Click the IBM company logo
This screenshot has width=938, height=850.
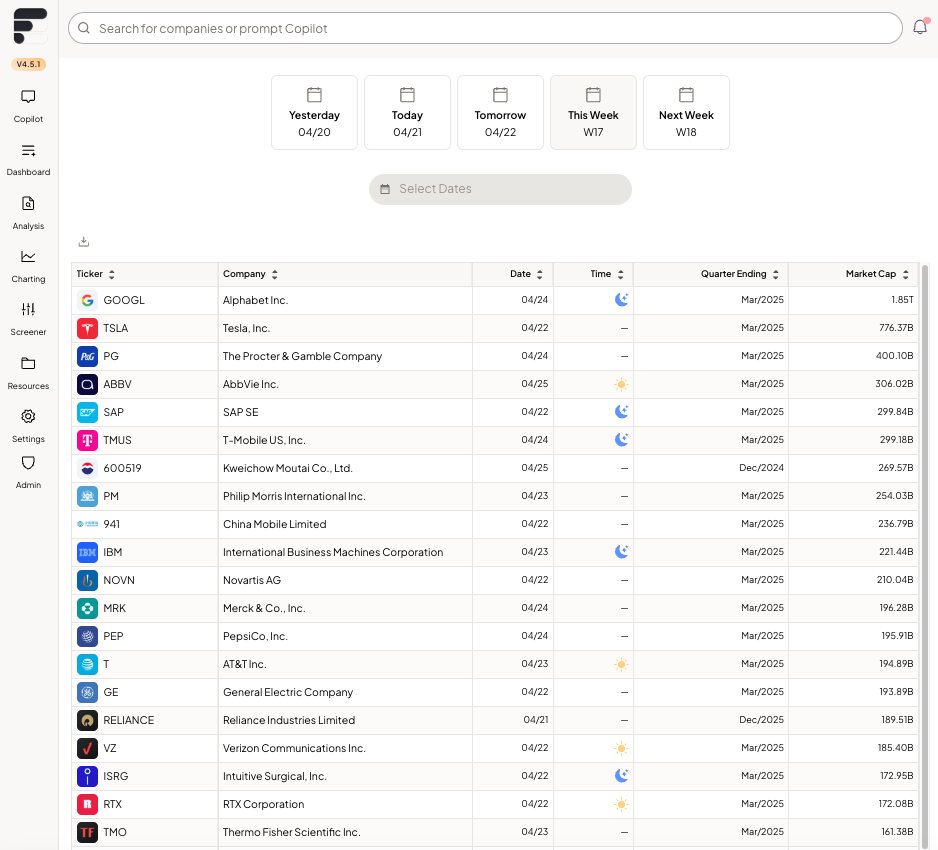(87, 552)
